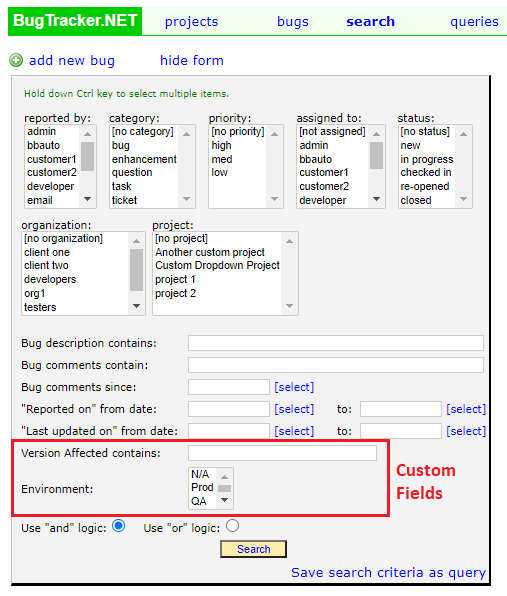Click the Last updated on from date field

[x=229, y=431]
